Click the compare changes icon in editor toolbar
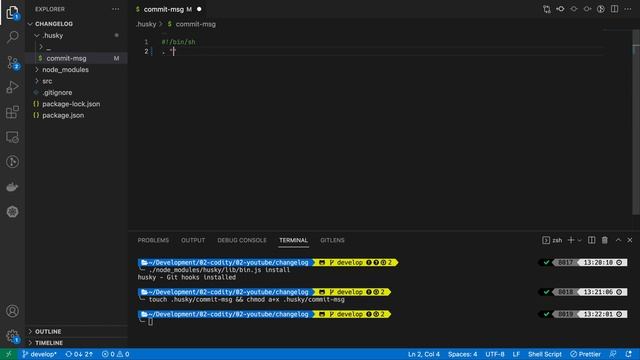The image size is (640, 360). [547, 9]
